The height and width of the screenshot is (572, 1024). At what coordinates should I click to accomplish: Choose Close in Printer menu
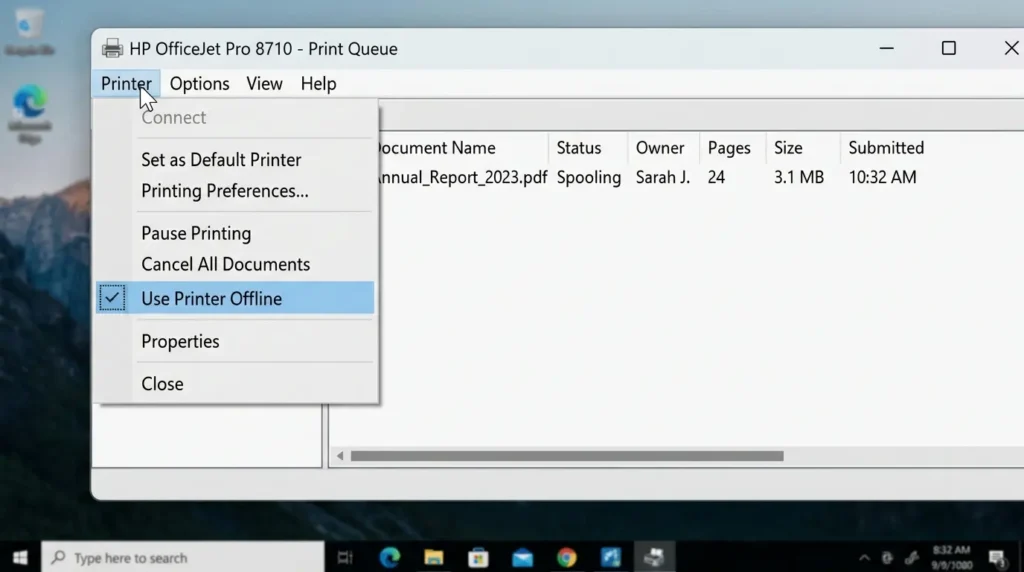162,384
